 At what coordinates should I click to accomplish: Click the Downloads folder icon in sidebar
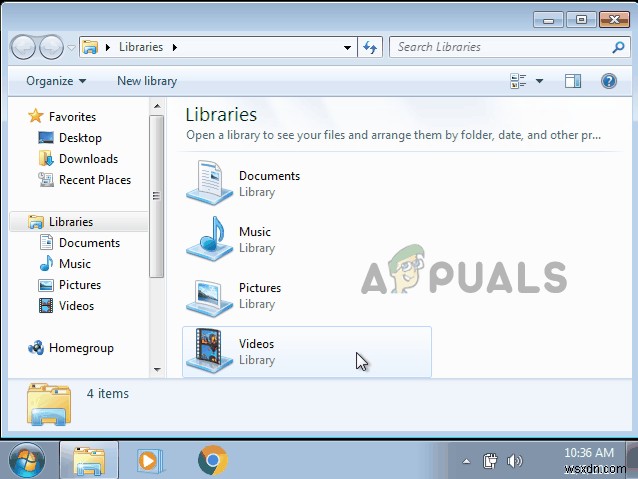(46, 158)
